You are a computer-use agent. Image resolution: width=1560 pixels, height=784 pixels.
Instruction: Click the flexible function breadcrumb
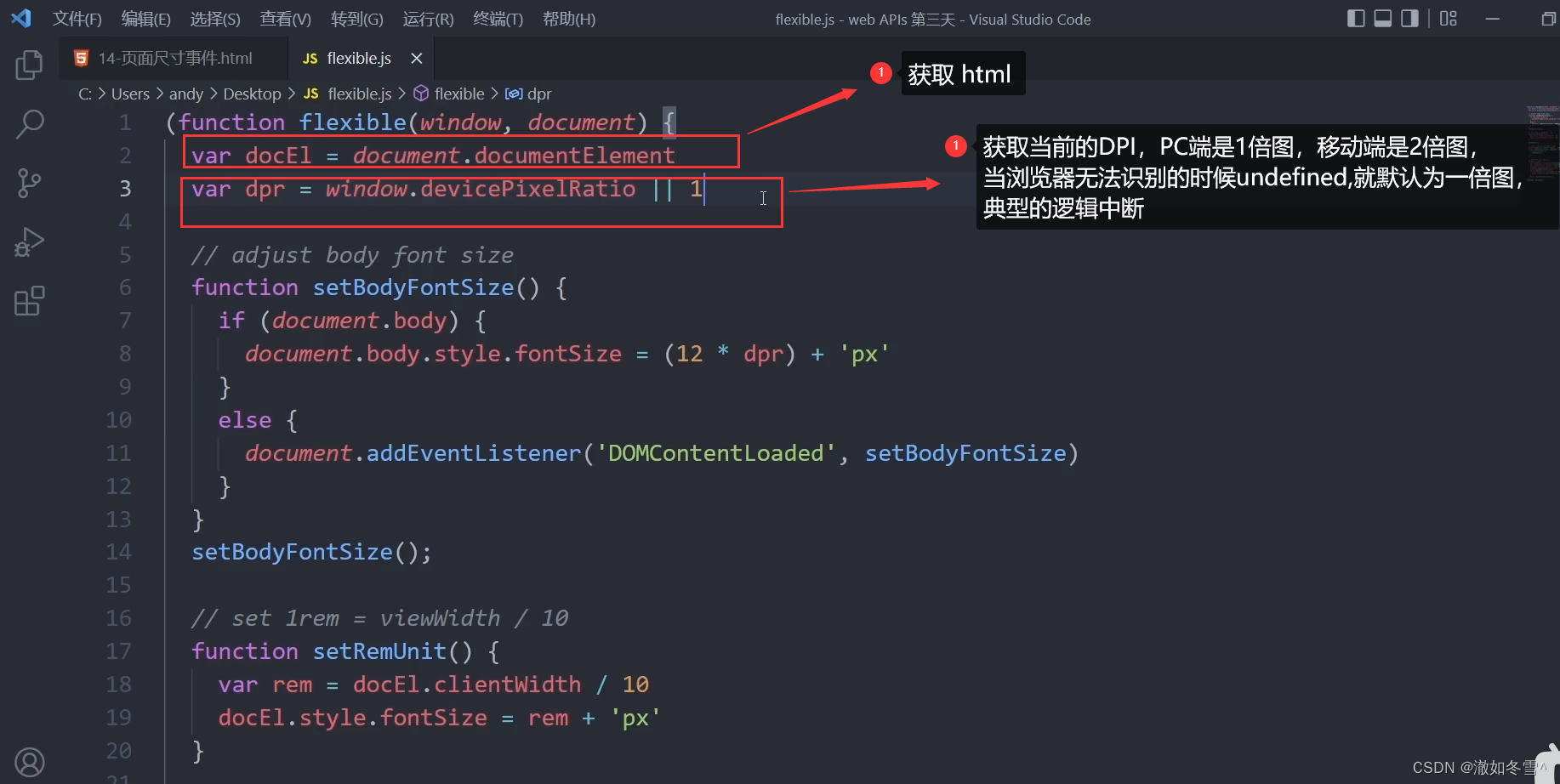(449, 94)
